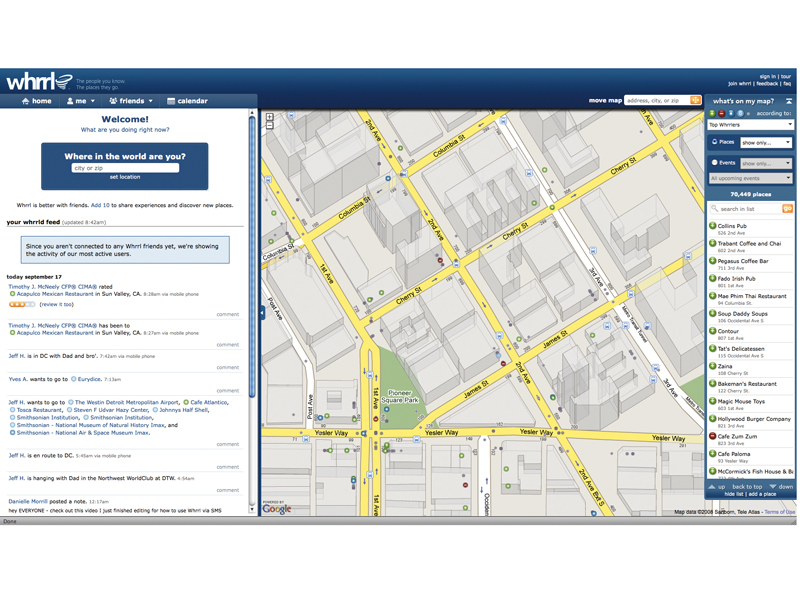Click the green icon beside Cafe Paloma
This screenshot has height=600, width=800.
click(x=712, y=454)
